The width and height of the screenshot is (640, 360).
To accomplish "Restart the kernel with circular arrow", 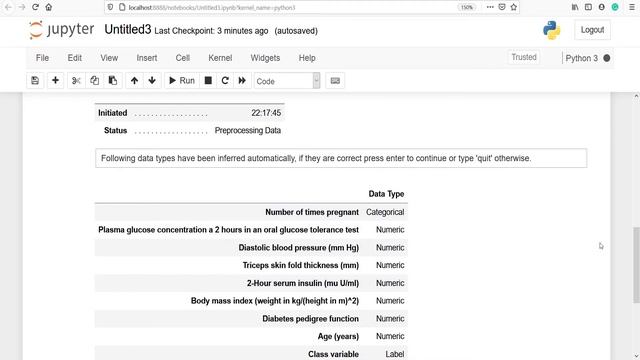I will click(225, 81).
